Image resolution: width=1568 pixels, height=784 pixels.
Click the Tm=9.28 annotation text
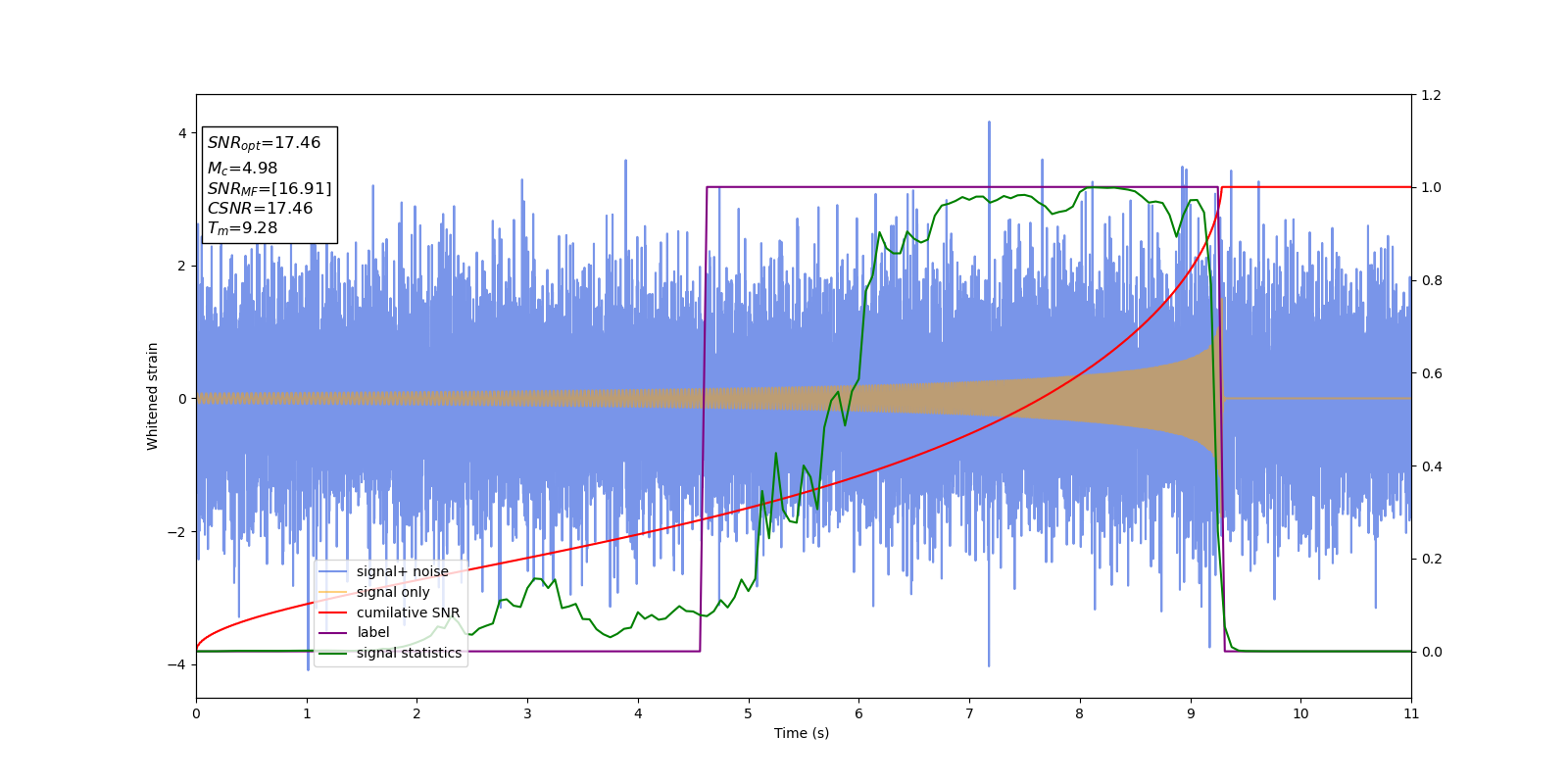pyautogui.click(x=243, y=228)
